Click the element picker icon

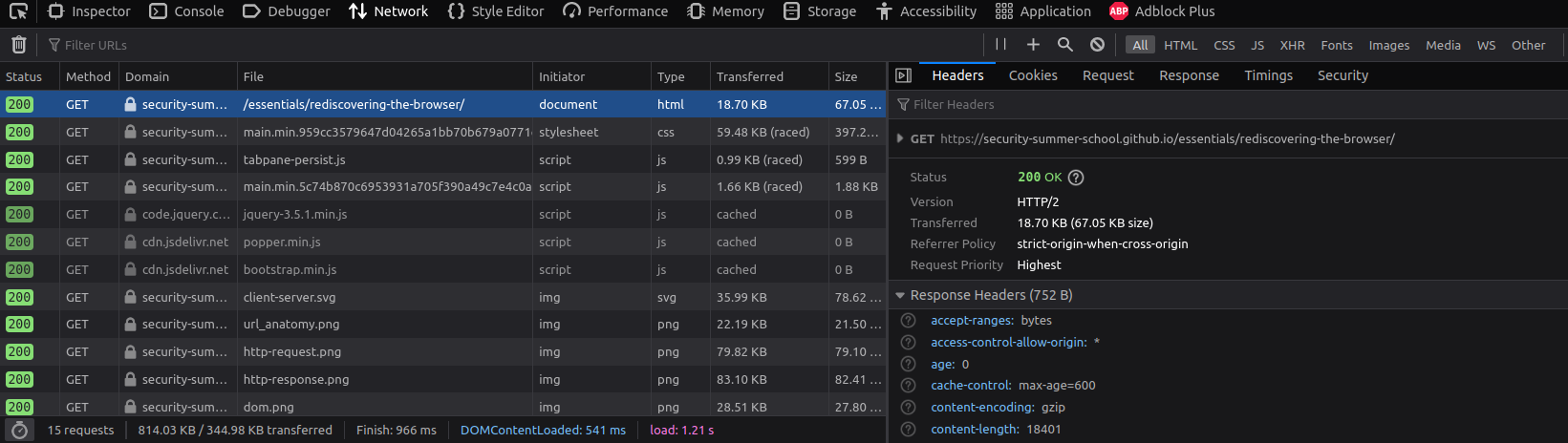pyautogui.click(x=18, y=11)
